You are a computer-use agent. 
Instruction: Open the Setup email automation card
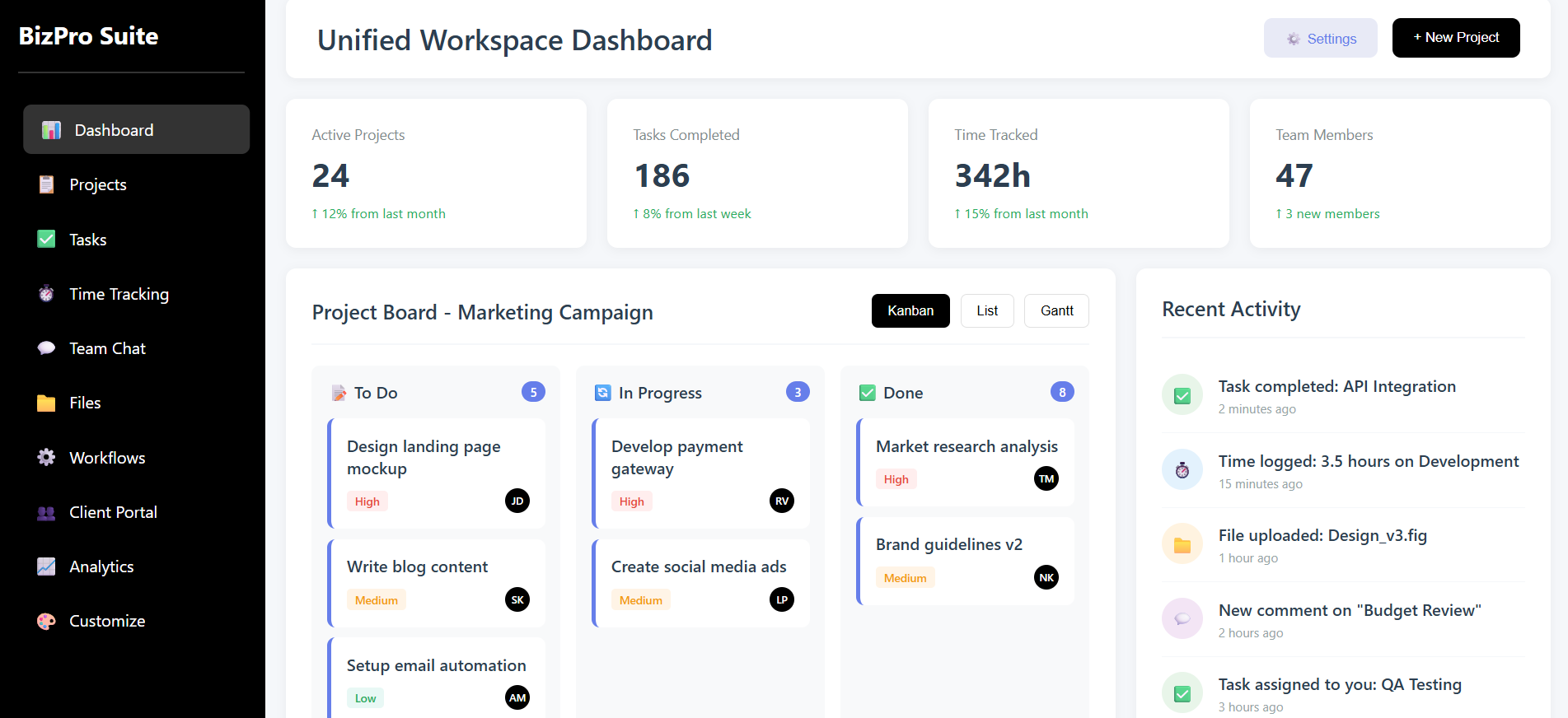437,678
